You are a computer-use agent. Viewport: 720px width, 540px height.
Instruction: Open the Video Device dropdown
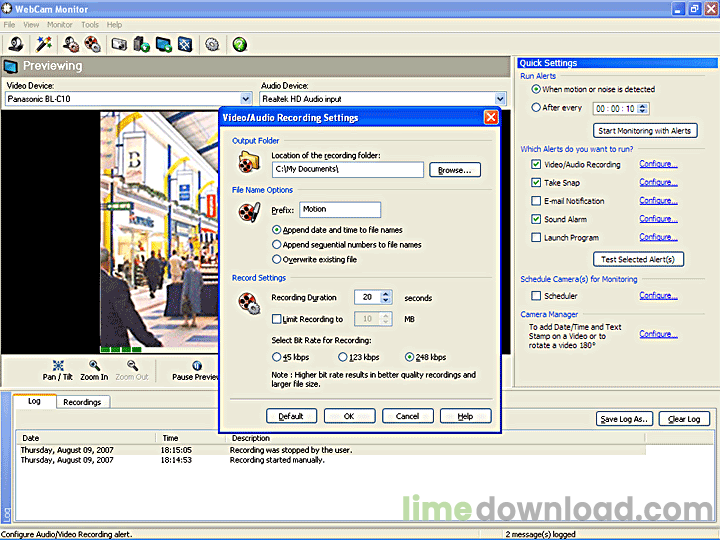pos(246,99)
